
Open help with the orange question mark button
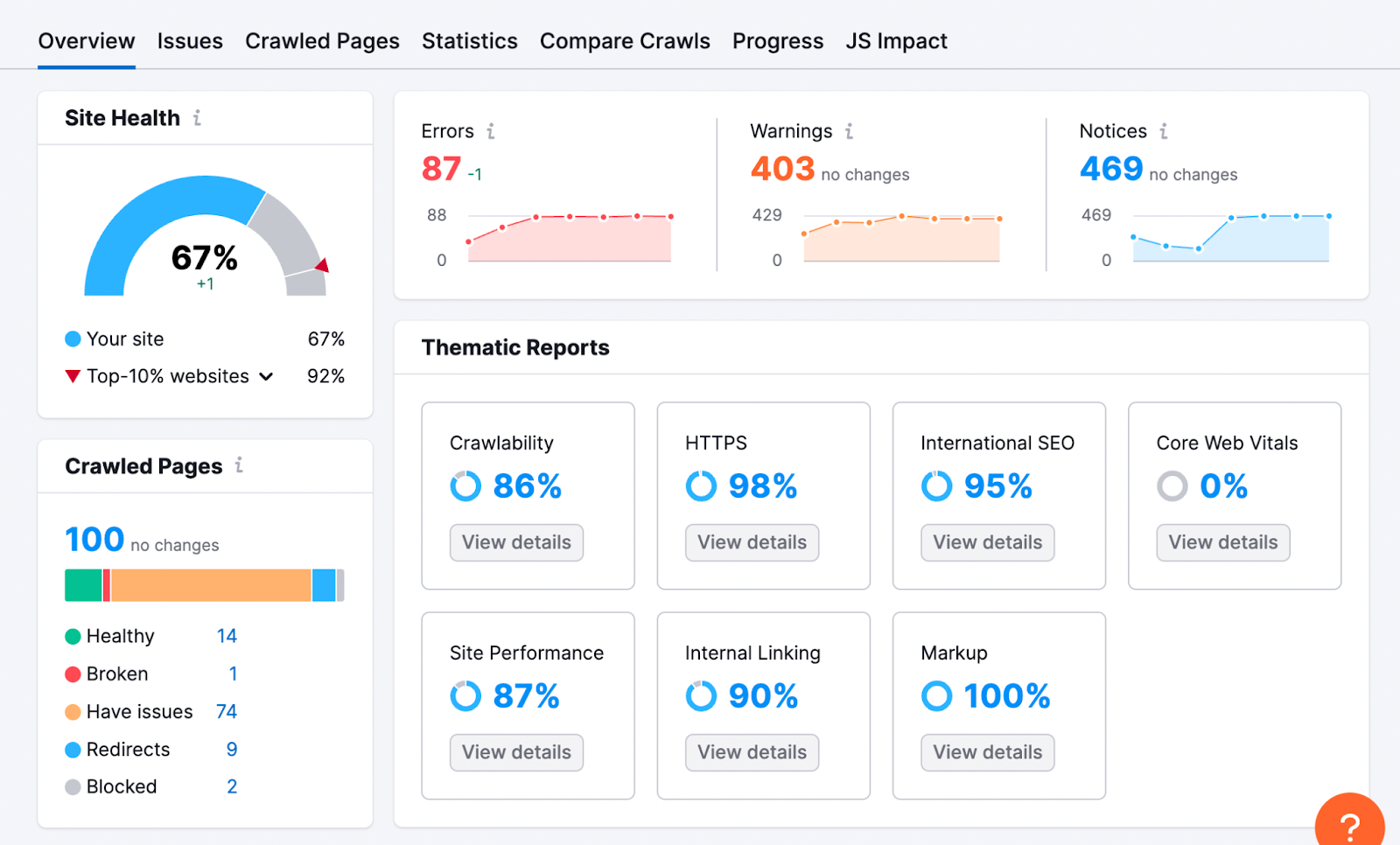(x=1350, y=822)
